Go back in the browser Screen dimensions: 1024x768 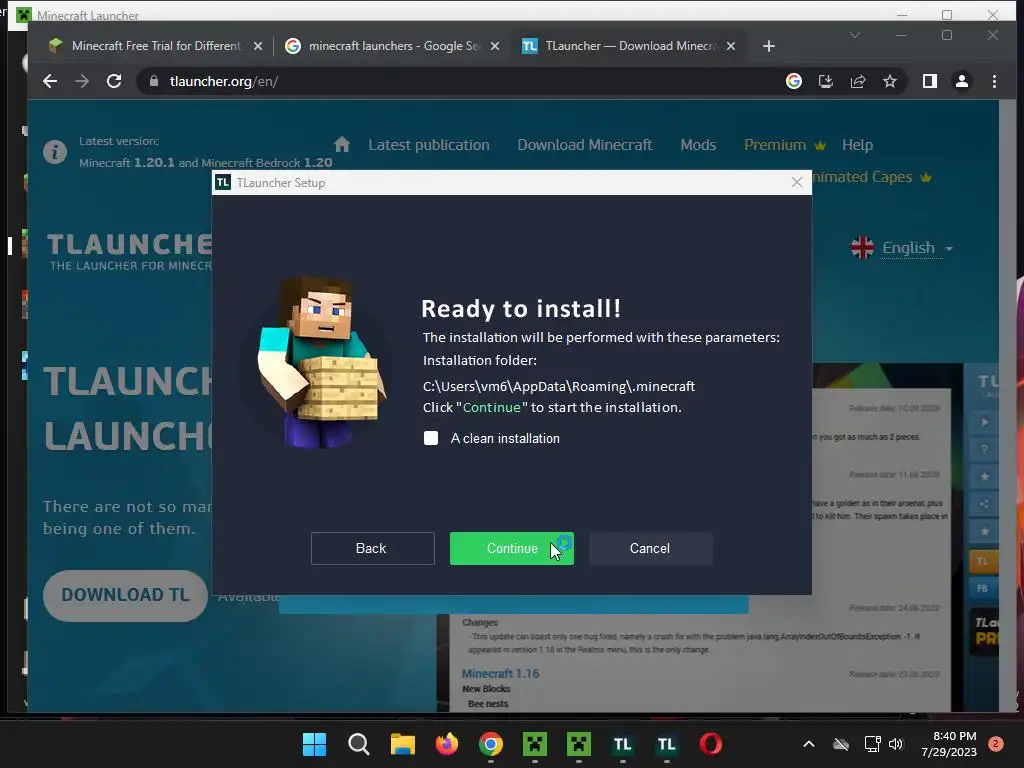50,81
